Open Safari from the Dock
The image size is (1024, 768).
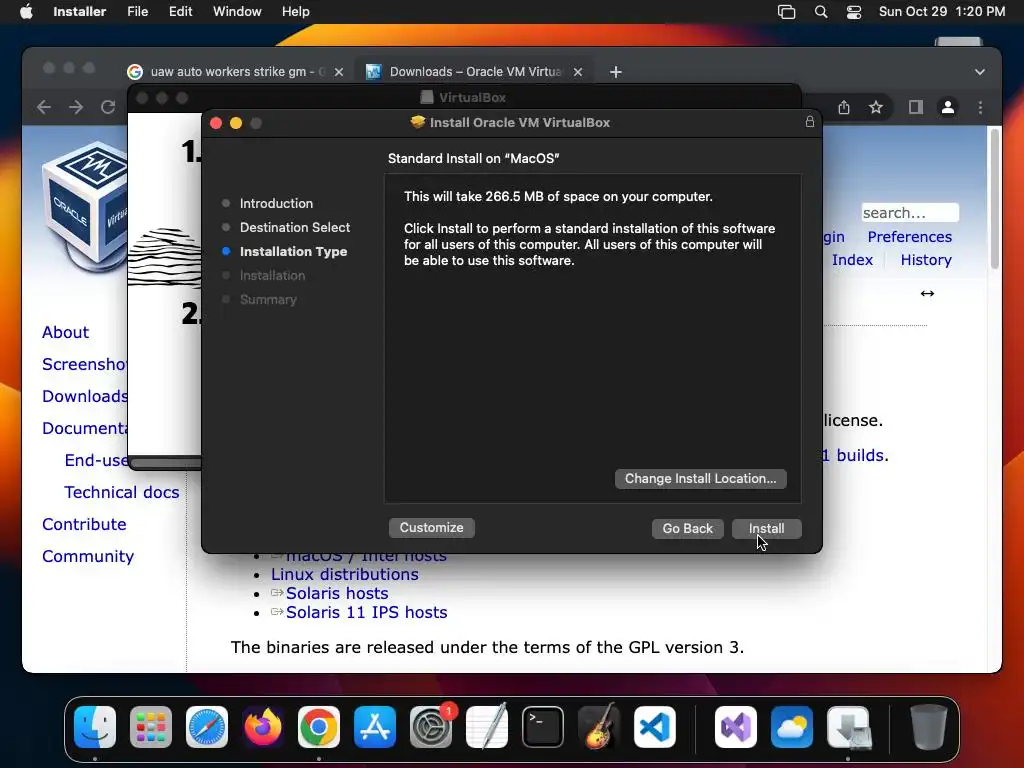(207, 727)
